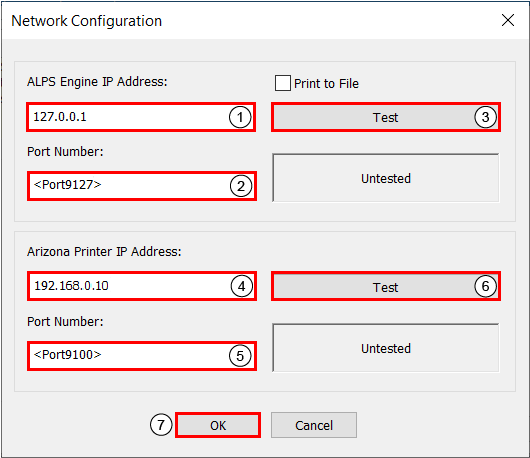The image size is (530, 458).
Task: Select the Port9100 port number field
Action: (142, 356)
